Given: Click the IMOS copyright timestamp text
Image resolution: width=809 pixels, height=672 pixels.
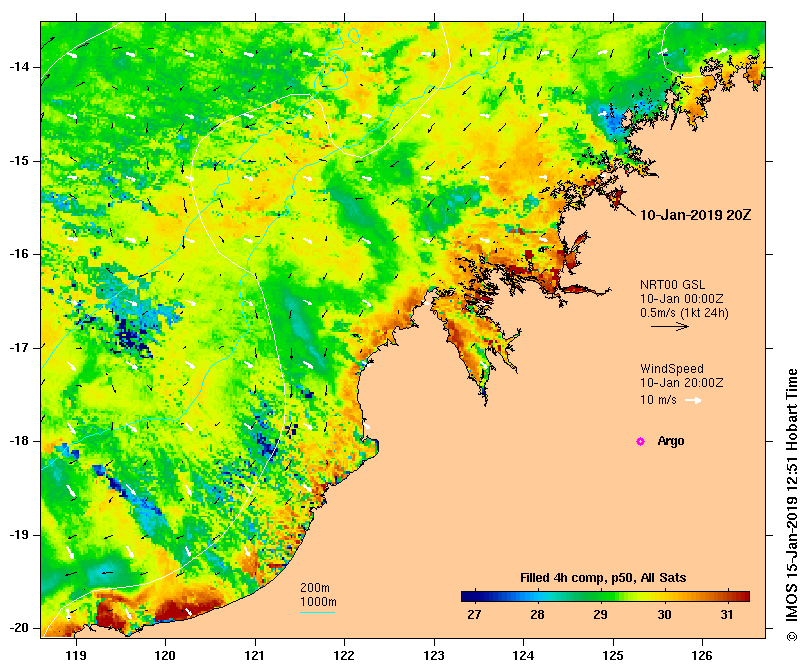Looking at the screenshot, I should tap(792, 505).
